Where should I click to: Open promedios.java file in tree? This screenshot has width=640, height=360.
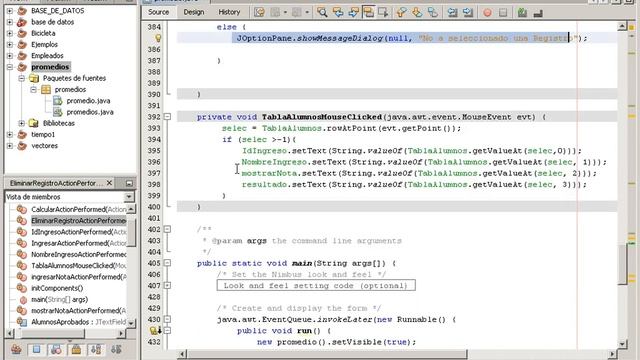click(90, 112)
